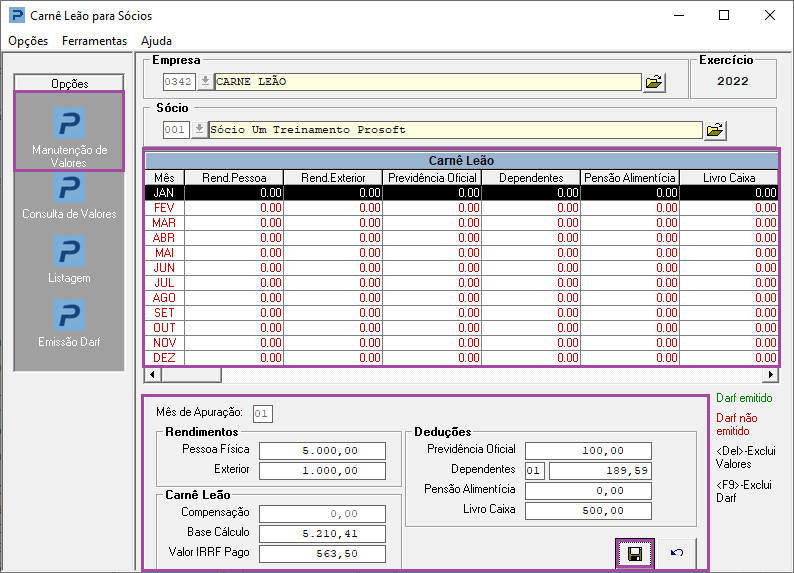794x573 pixels.
Task: Click the green Darf emitido legend
Action: [x=744, y=398]
